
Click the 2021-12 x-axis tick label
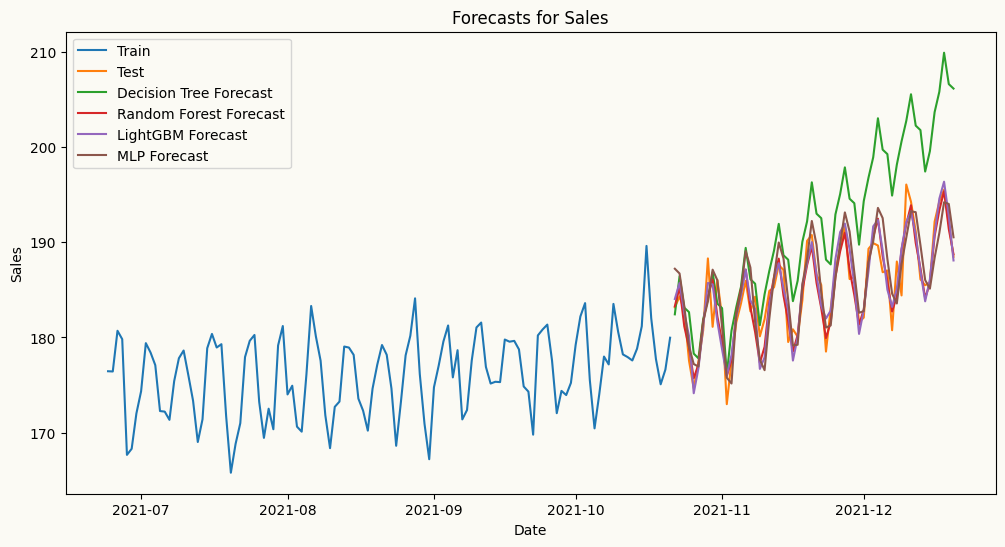pos(864,509)
